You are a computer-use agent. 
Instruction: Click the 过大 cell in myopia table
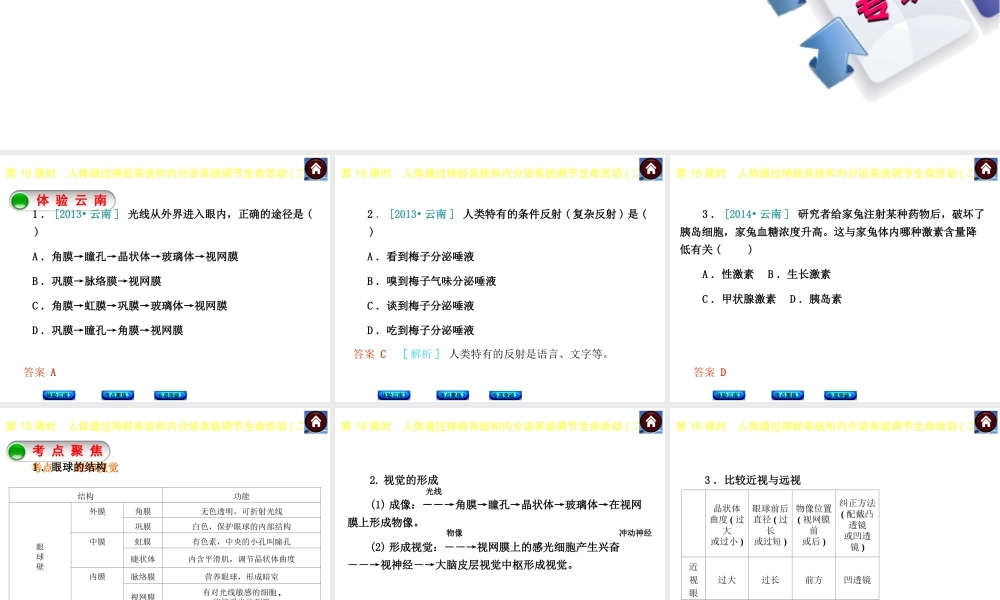point(726,580)
